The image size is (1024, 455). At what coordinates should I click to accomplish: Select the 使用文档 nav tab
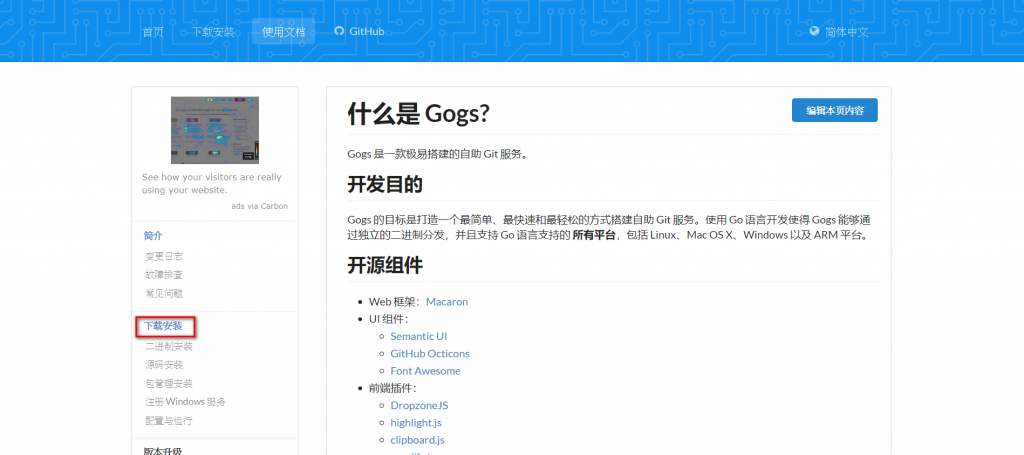[x=283, y=32]
